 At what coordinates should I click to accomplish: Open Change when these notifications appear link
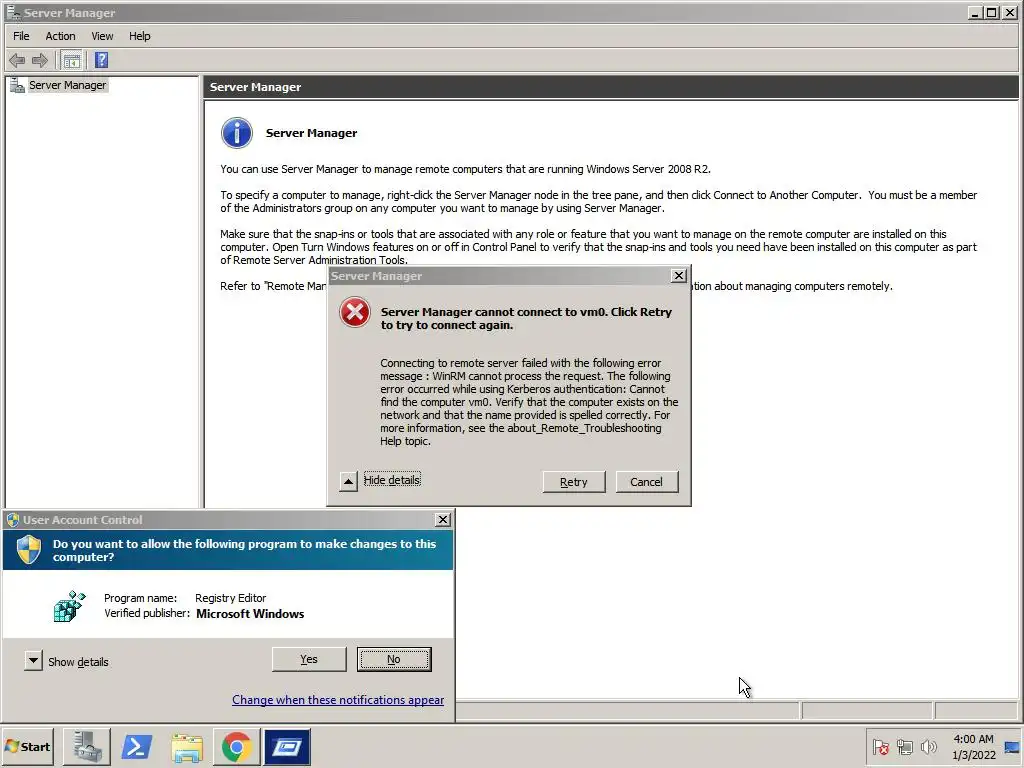point(338,700)
